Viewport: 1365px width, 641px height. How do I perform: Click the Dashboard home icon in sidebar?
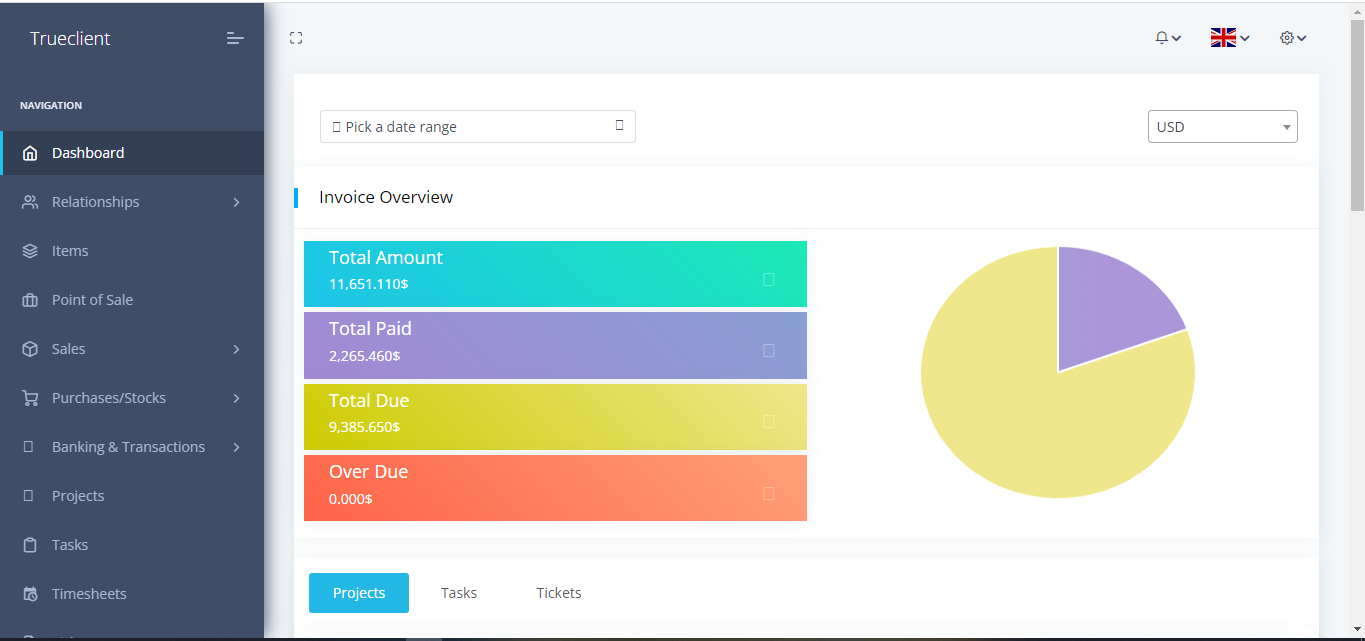30,153
